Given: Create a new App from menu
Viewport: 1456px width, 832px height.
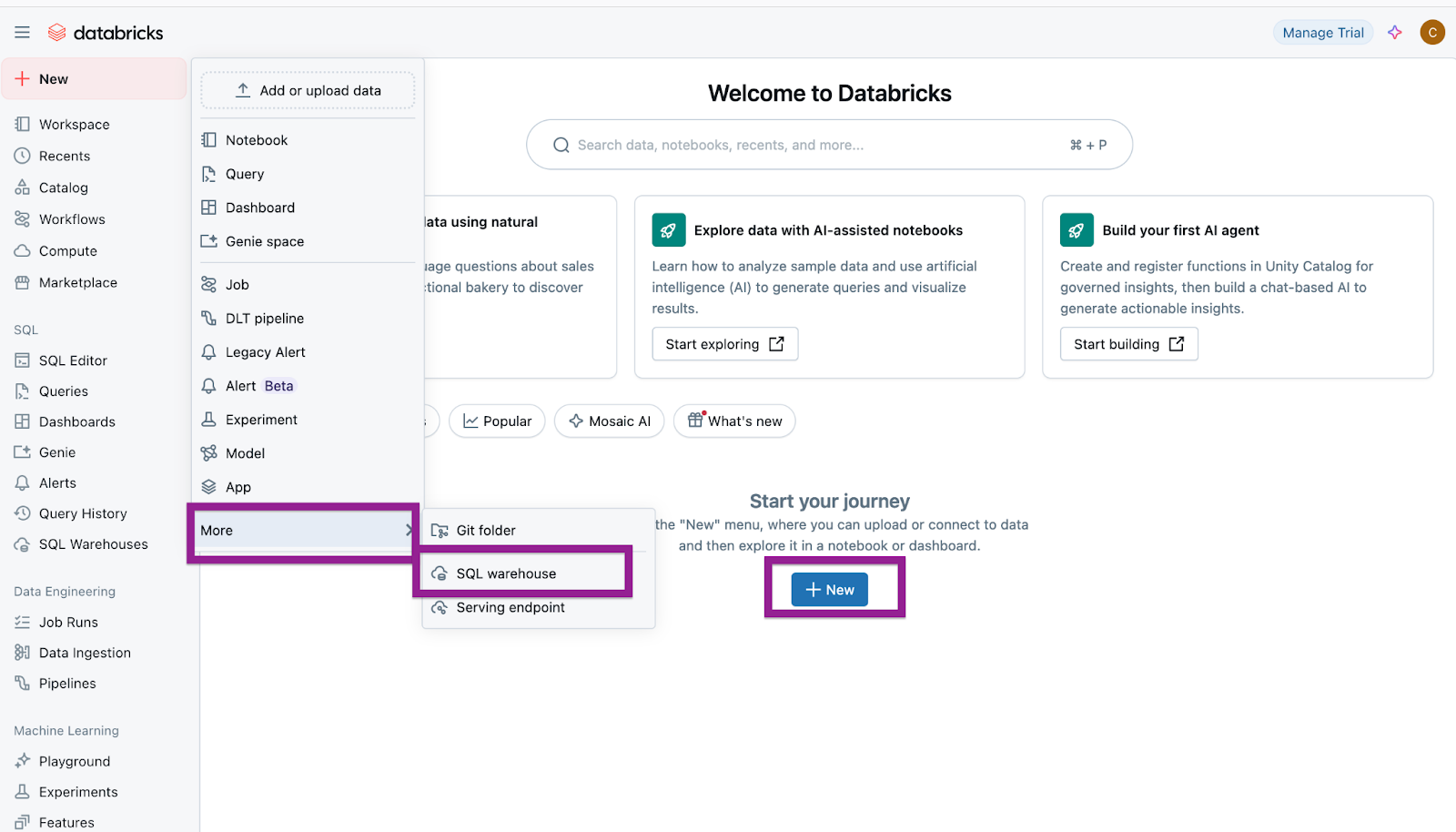Looking at the screenshot, I should (308, 487).
